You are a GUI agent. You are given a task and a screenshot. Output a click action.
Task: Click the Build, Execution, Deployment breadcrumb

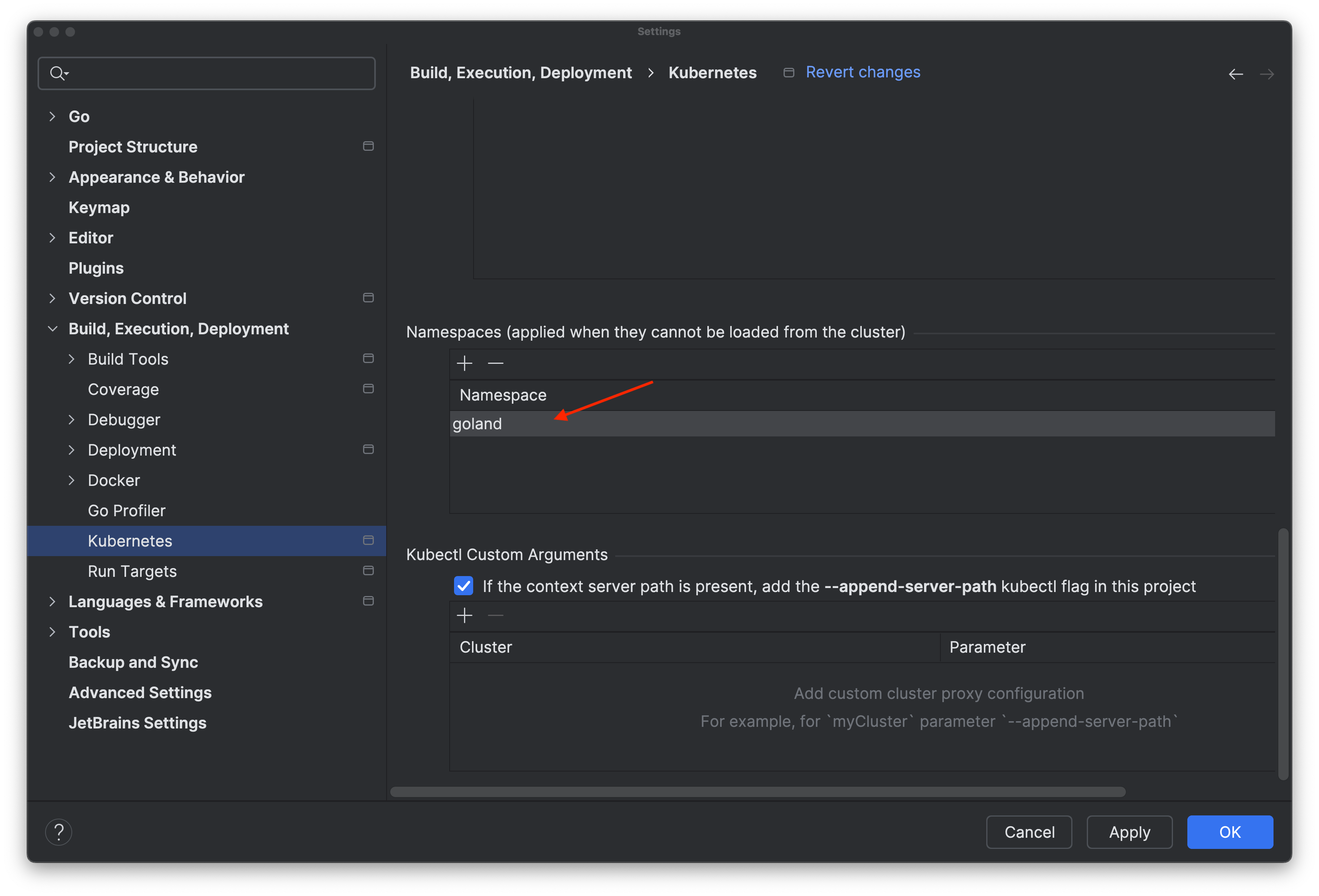pos(520,72)
